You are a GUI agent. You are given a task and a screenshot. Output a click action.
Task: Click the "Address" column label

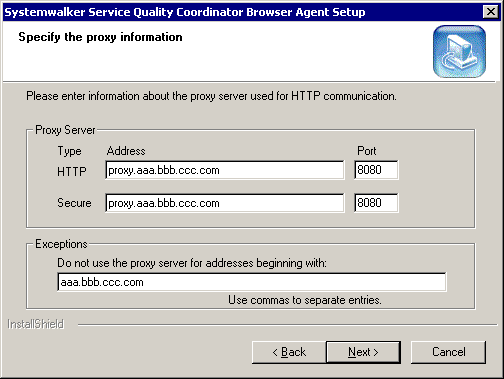[x=126, y=151]
